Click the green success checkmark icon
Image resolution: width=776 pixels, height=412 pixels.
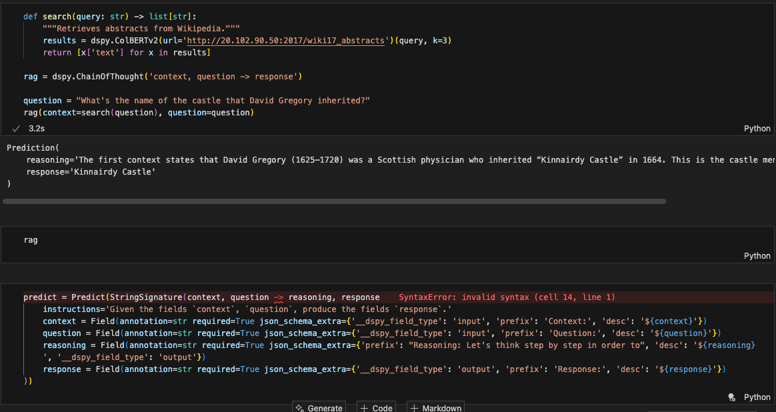pyautogui.click(x=16, y=129)
